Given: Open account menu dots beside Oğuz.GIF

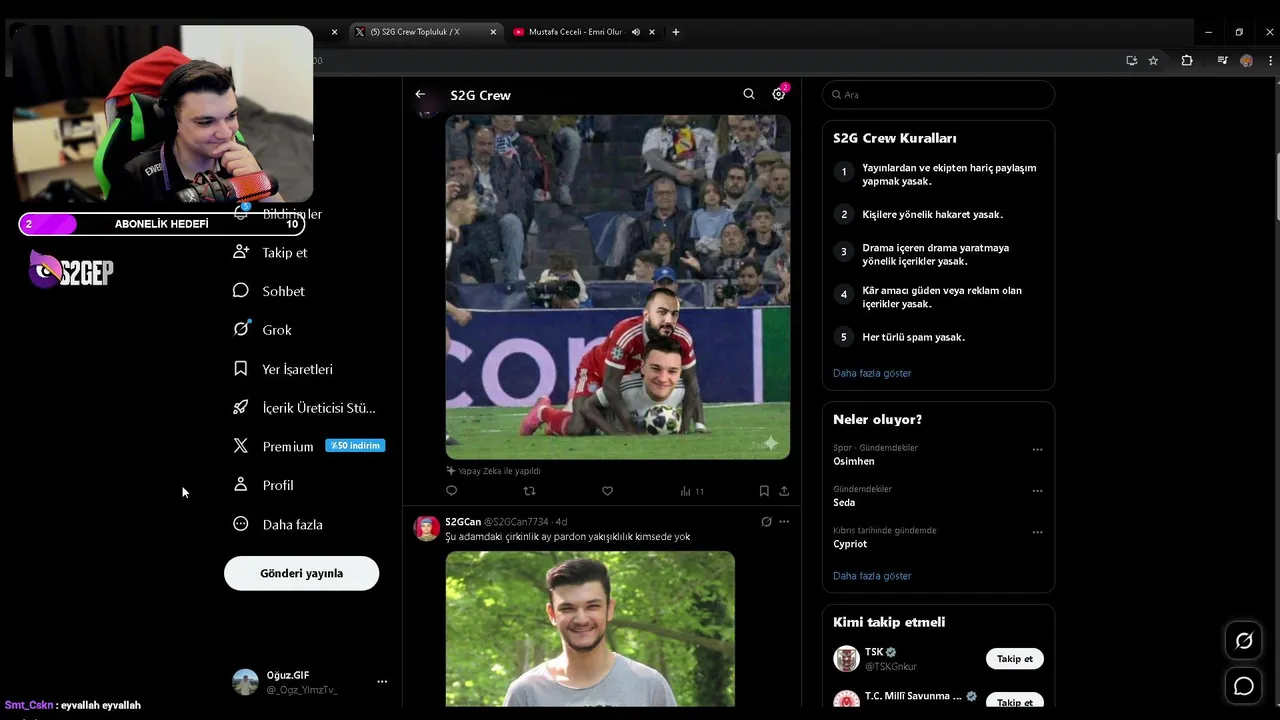Looking at the screenshot, I should pyautogui.click(x=382, y=682).
